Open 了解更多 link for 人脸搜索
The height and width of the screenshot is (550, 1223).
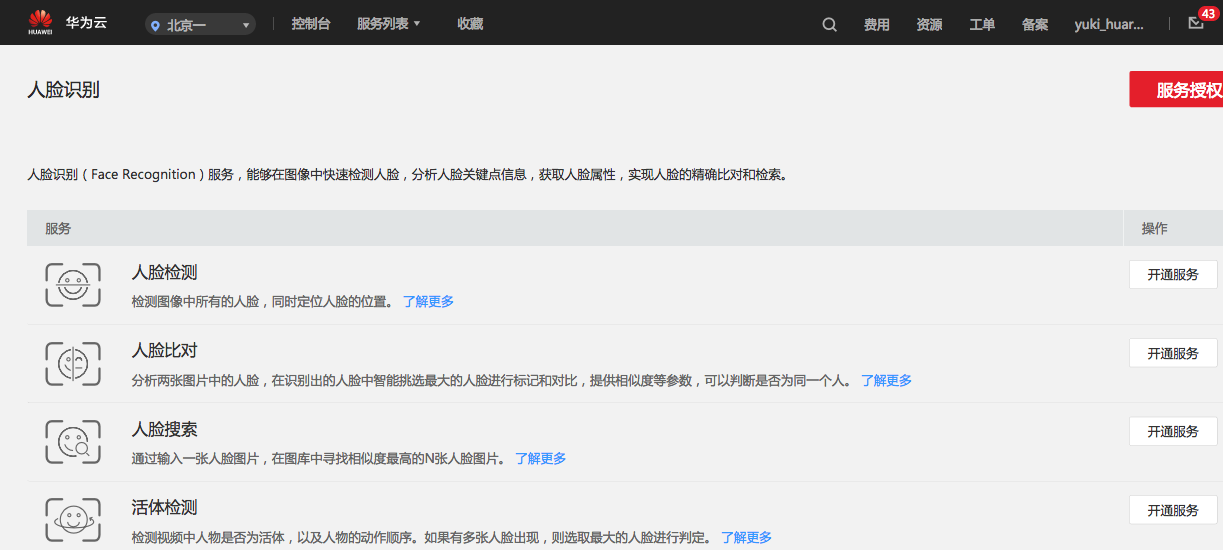[540, 458]
